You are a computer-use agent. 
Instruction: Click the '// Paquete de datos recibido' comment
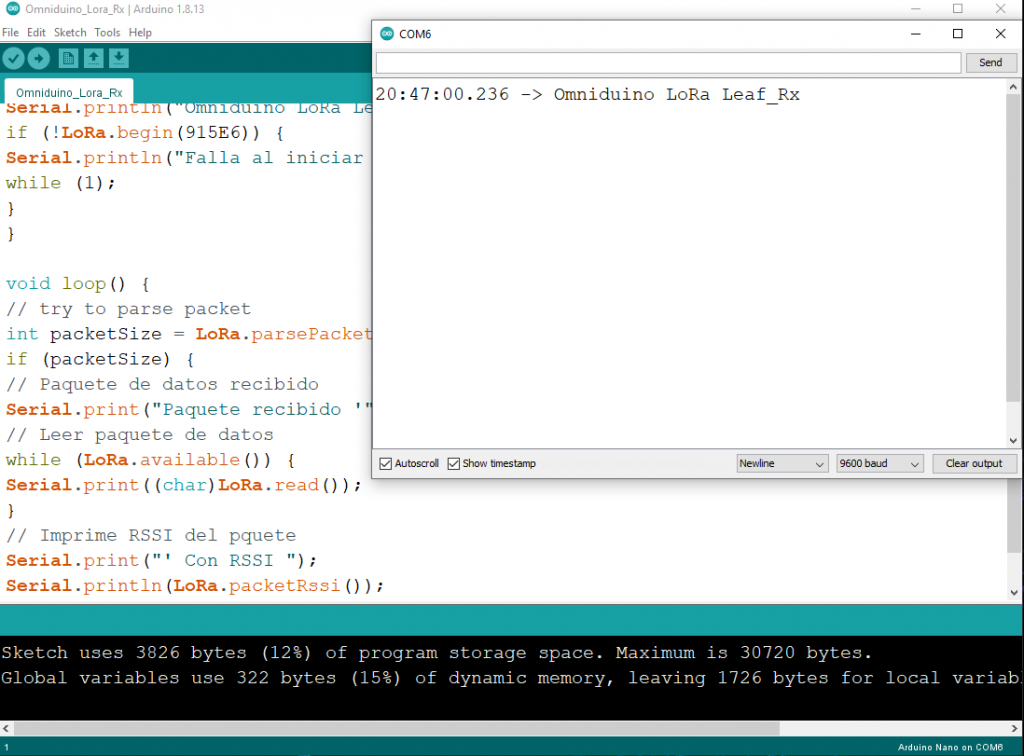coord(162,385)
